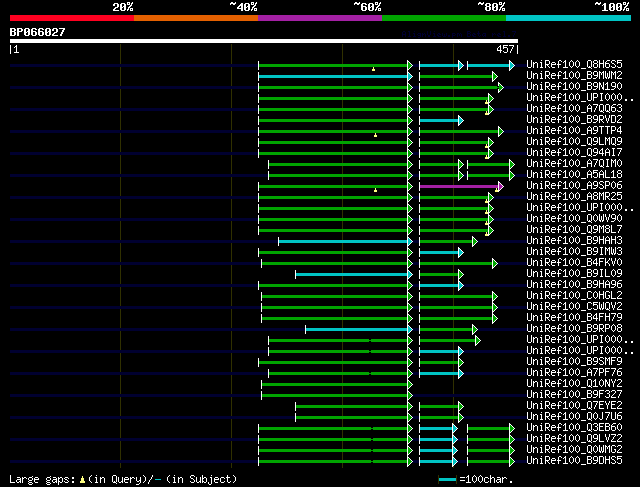The height and width of the screenshot is (487, 640).
Task: Select the UniRef100_Q9M8L7 subject name
Action: [574, 230]
